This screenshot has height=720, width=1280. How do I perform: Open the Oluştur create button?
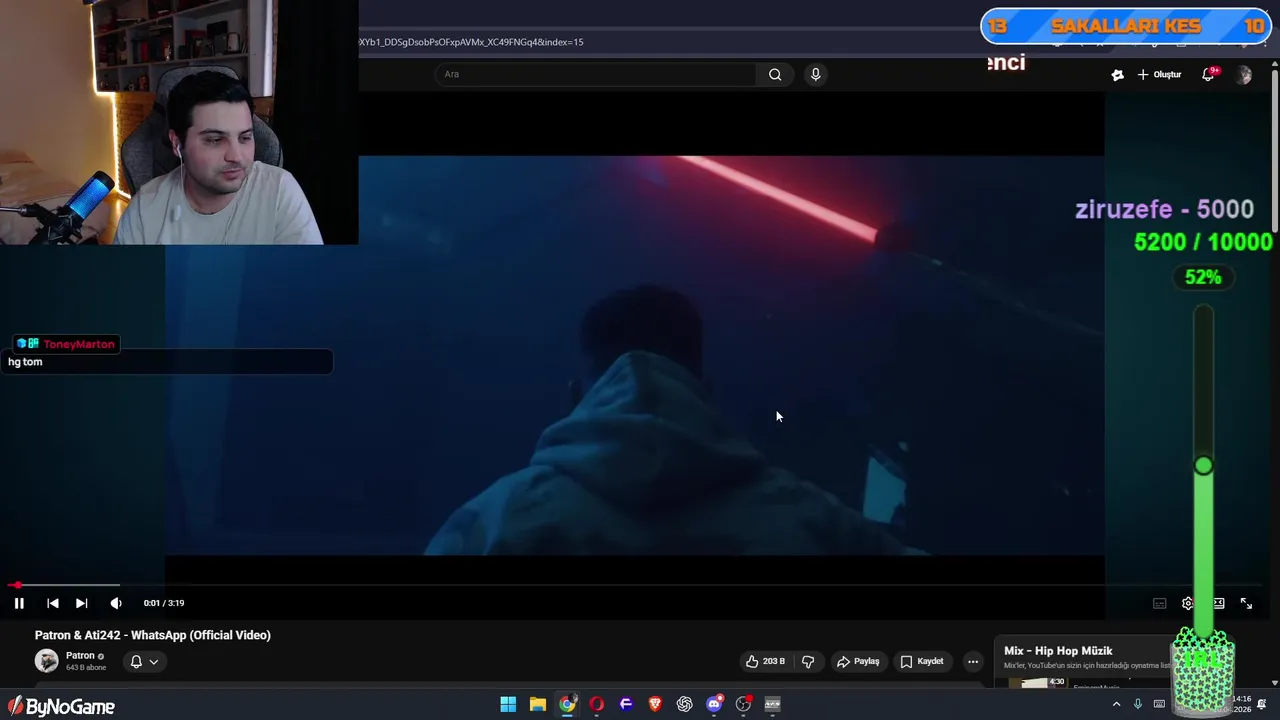point(1160,75)
